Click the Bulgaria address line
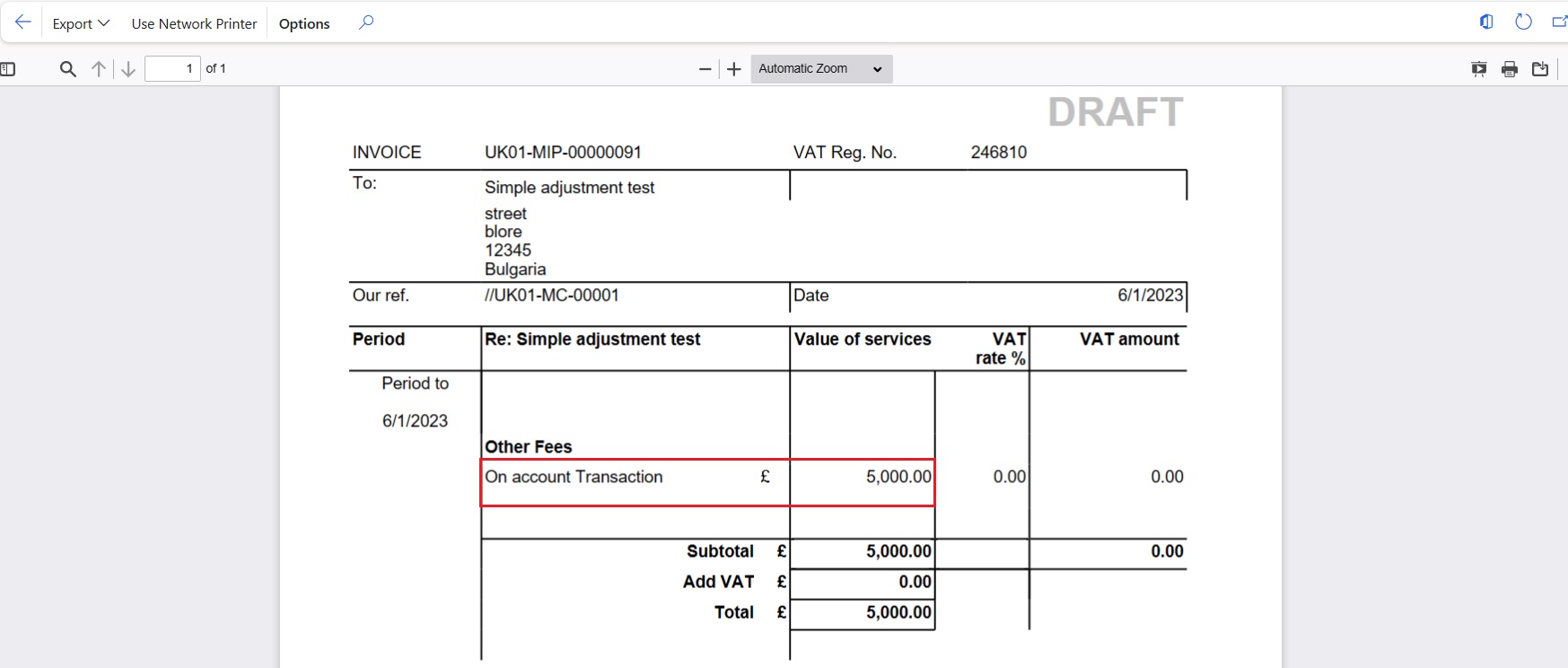This screenshot has width=1568, height=668. coord(515,269)
